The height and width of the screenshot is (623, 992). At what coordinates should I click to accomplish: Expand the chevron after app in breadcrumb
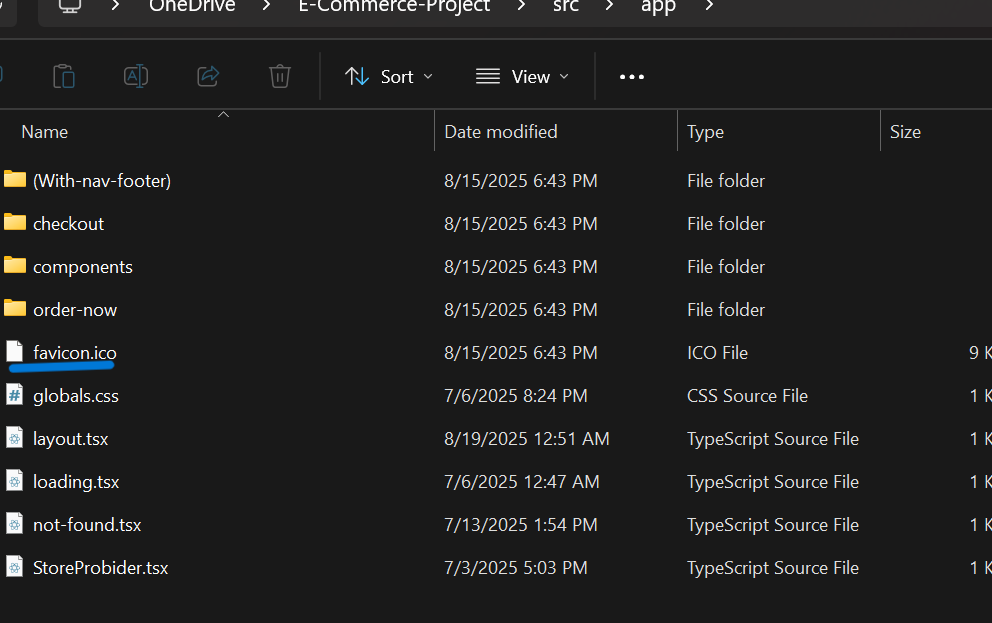pos(710,6)
